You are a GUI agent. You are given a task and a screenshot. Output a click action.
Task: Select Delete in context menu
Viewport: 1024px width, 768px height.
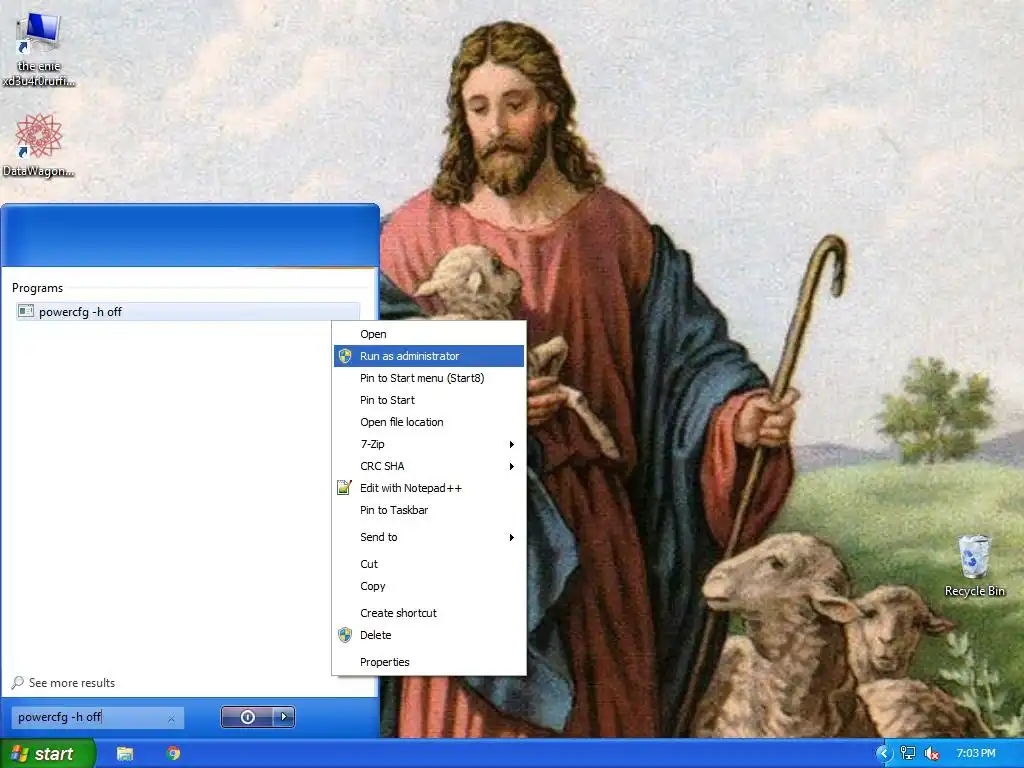point(429,635)
